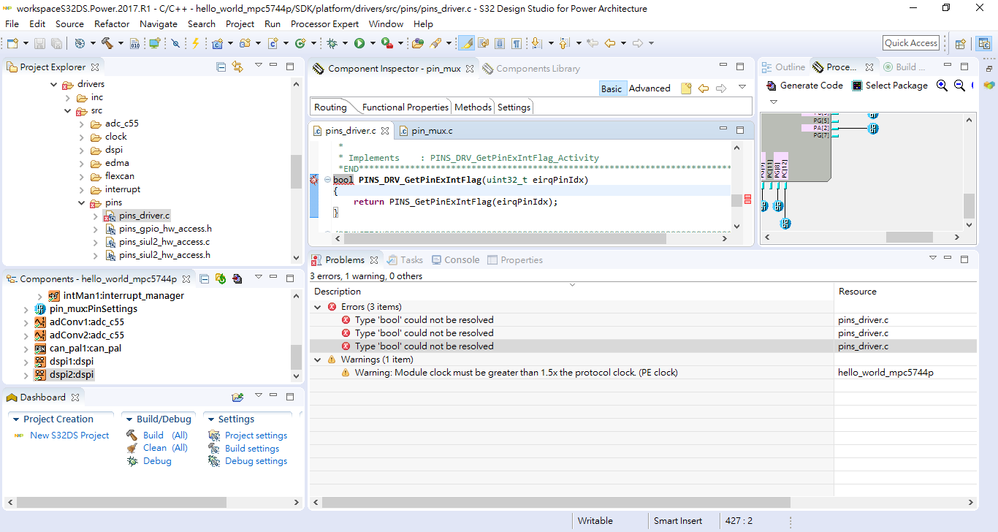Click Collapse All icon in Project Explorer
This screenshot has width=998, height=532.
pos(221,67)
